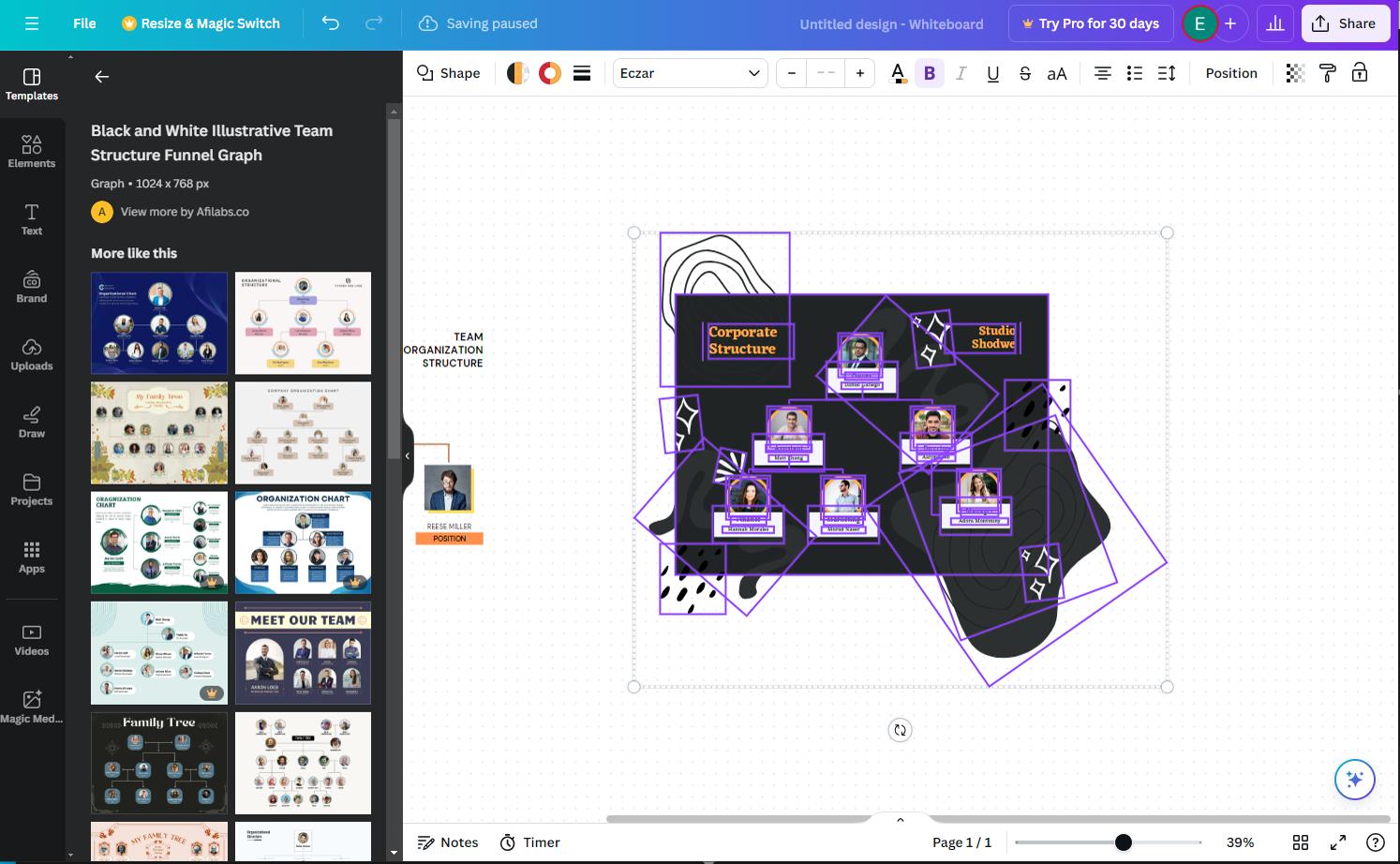1400x864 pixels.
Task: Open the File menu
Action: coord(83,23)
